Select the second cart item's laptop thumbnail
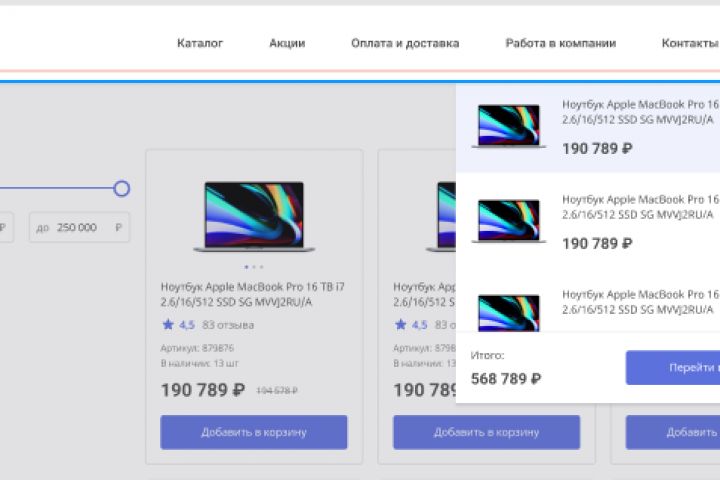This screenshot has width=720, height=480. click(509, 221)
